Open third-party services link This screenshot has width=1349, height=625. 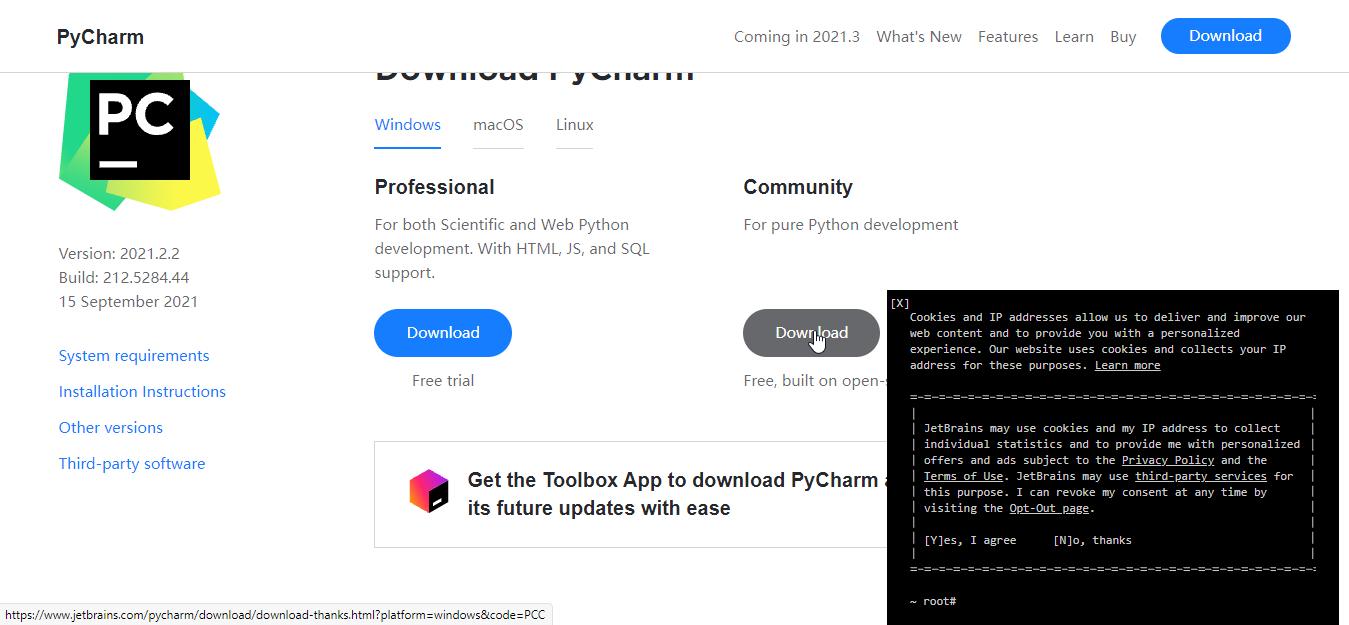click(1200, 476)
